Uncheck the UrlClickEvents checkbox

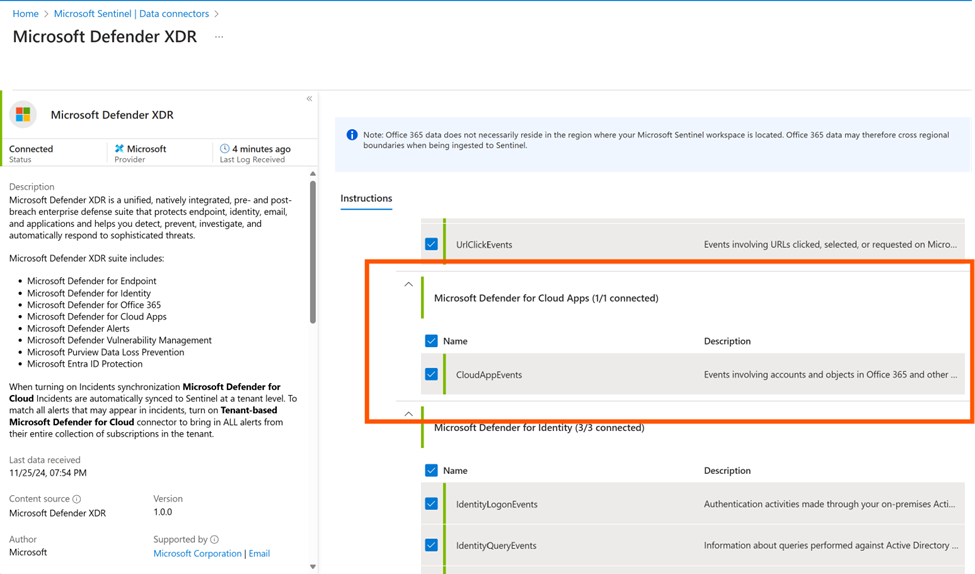(431, 244)
